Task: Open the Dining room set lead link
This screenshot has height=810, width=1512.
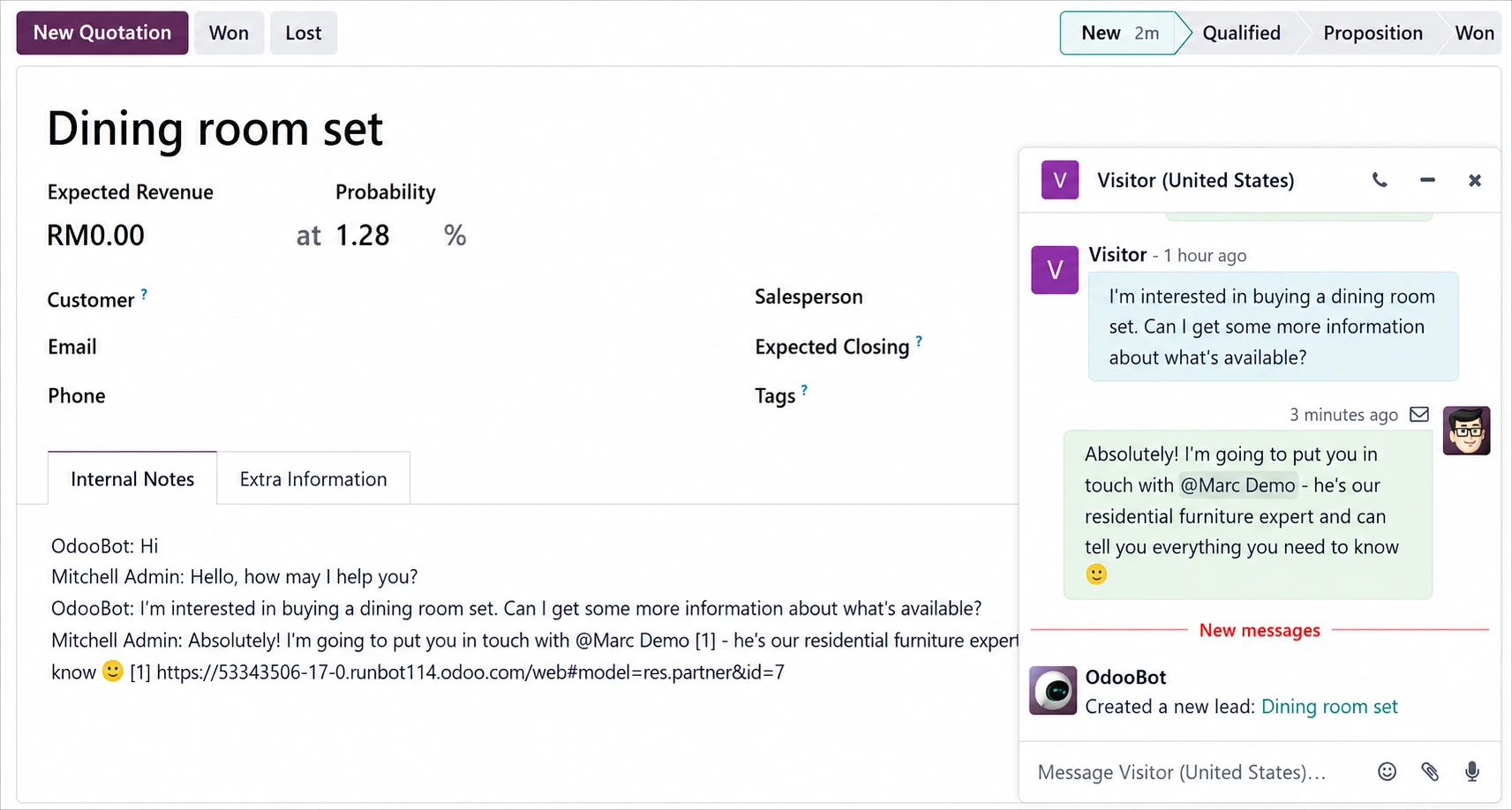Action: [x=1329, y=707]
